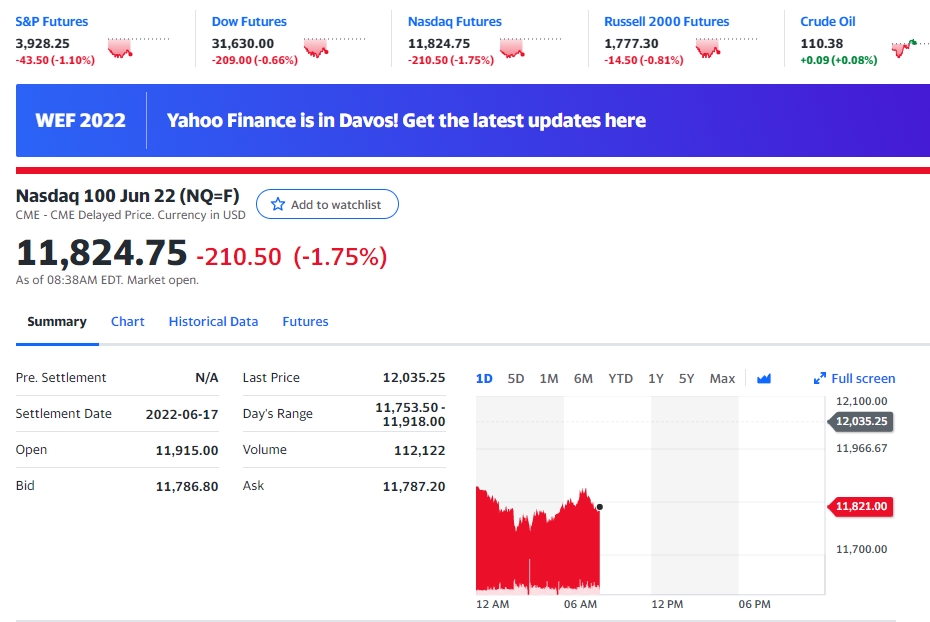Select the YTD chart range
Screen dimensions: 930x622
point(620,378)
